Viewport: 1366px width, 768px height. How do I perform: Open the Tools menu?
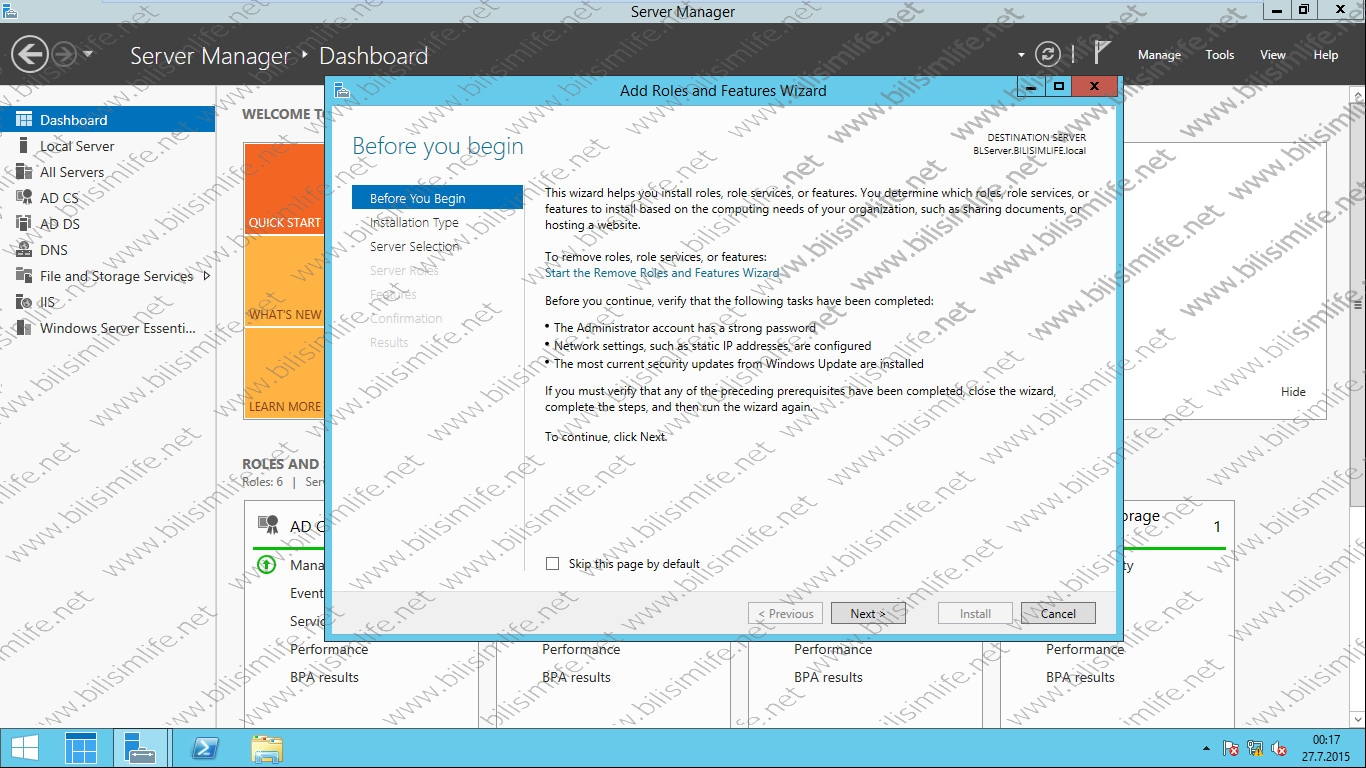click(x=1219, y=55)
